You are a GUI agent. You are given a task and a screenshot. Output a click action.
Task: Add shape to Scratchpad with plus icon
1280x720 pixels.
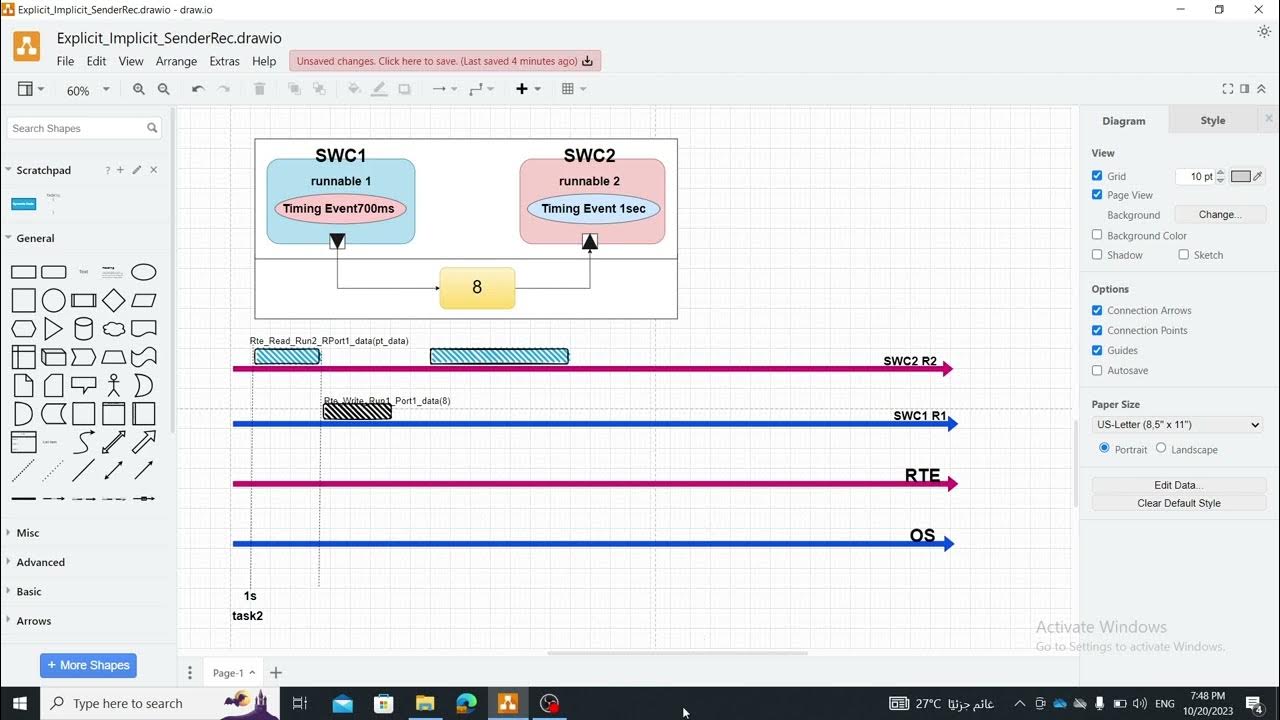(x=120, y=170)
